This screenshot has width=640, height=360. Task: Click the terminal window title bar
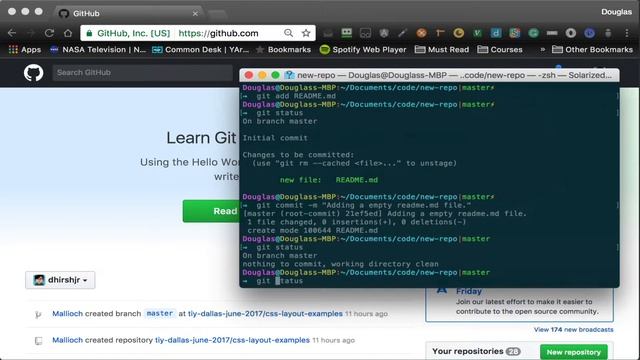click(429, 75)
